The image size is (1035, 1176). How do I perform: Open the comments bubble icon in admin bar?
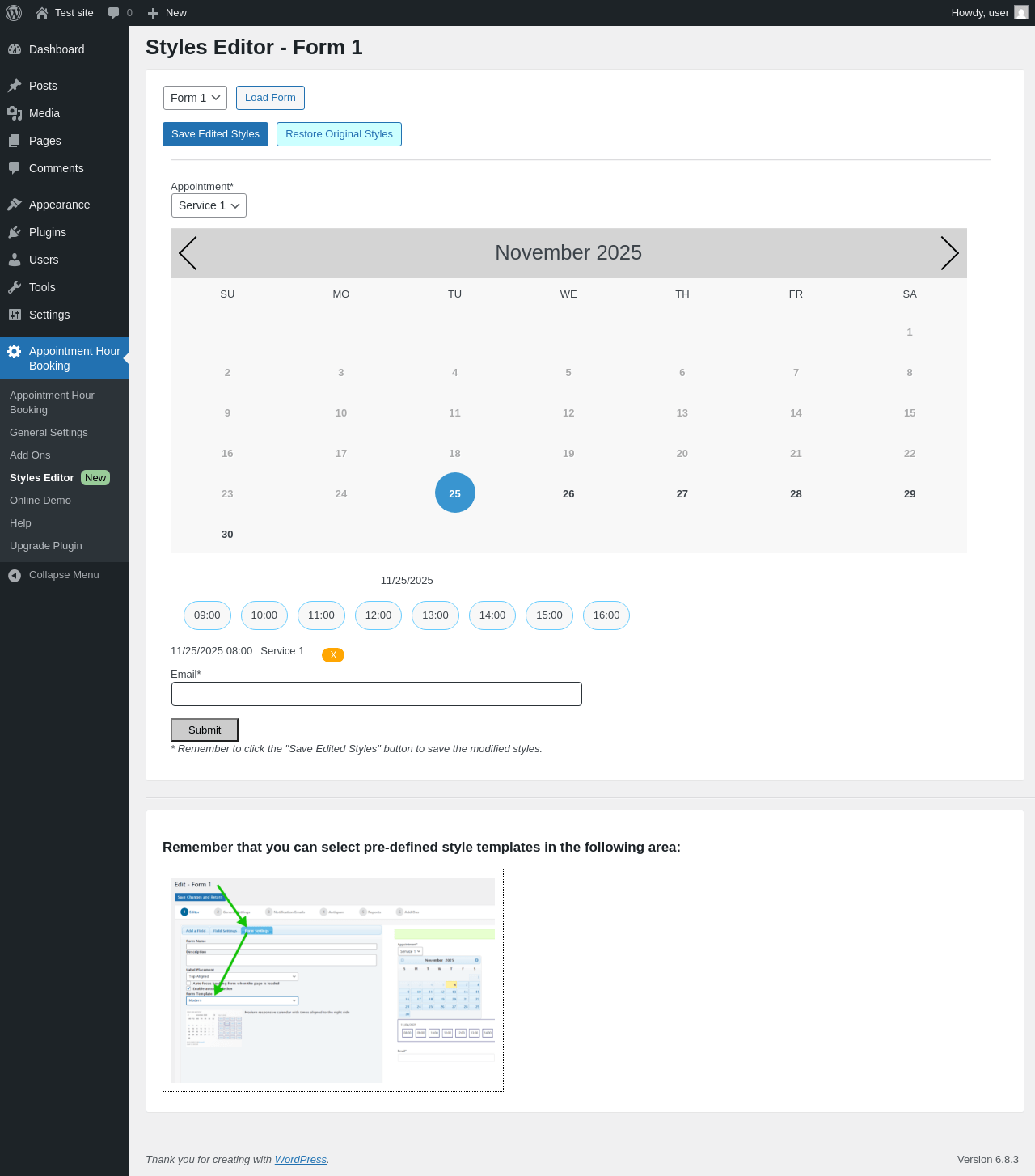tap(114, 13)
